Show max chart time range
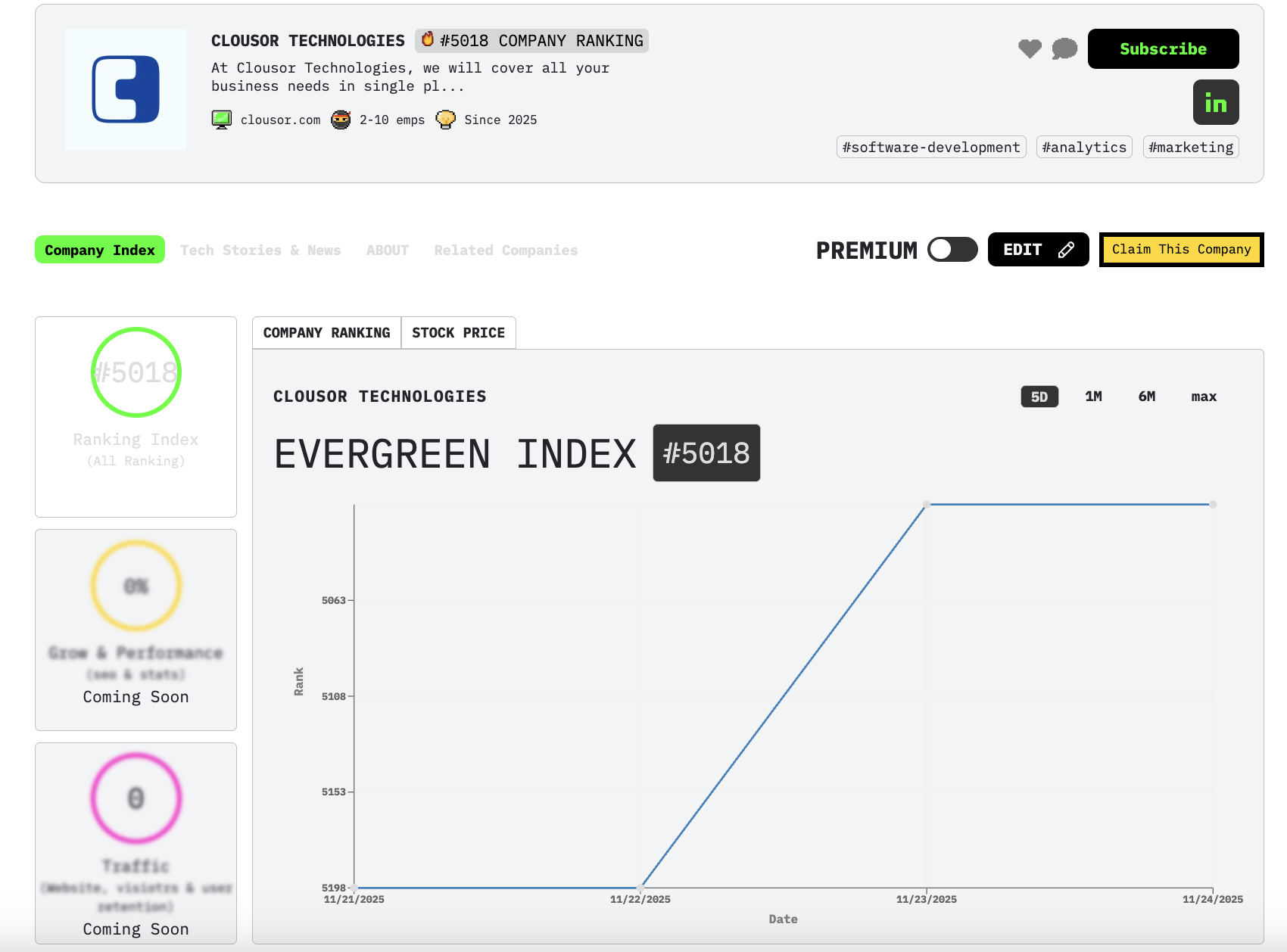Viewport: 1287px width, 952px height. [1203, 397]
